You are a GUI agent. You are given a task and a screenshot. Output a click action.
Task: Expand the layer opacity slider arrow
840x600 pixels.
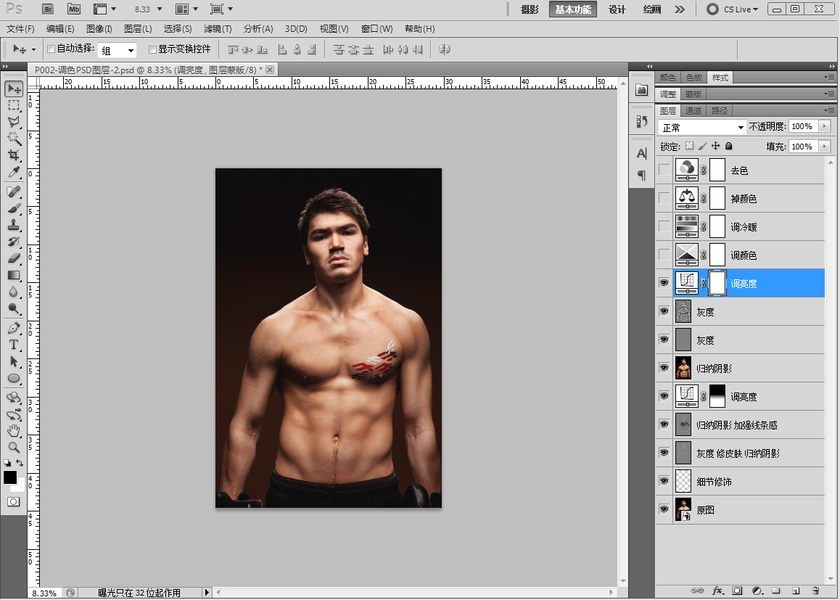(824, 128)
